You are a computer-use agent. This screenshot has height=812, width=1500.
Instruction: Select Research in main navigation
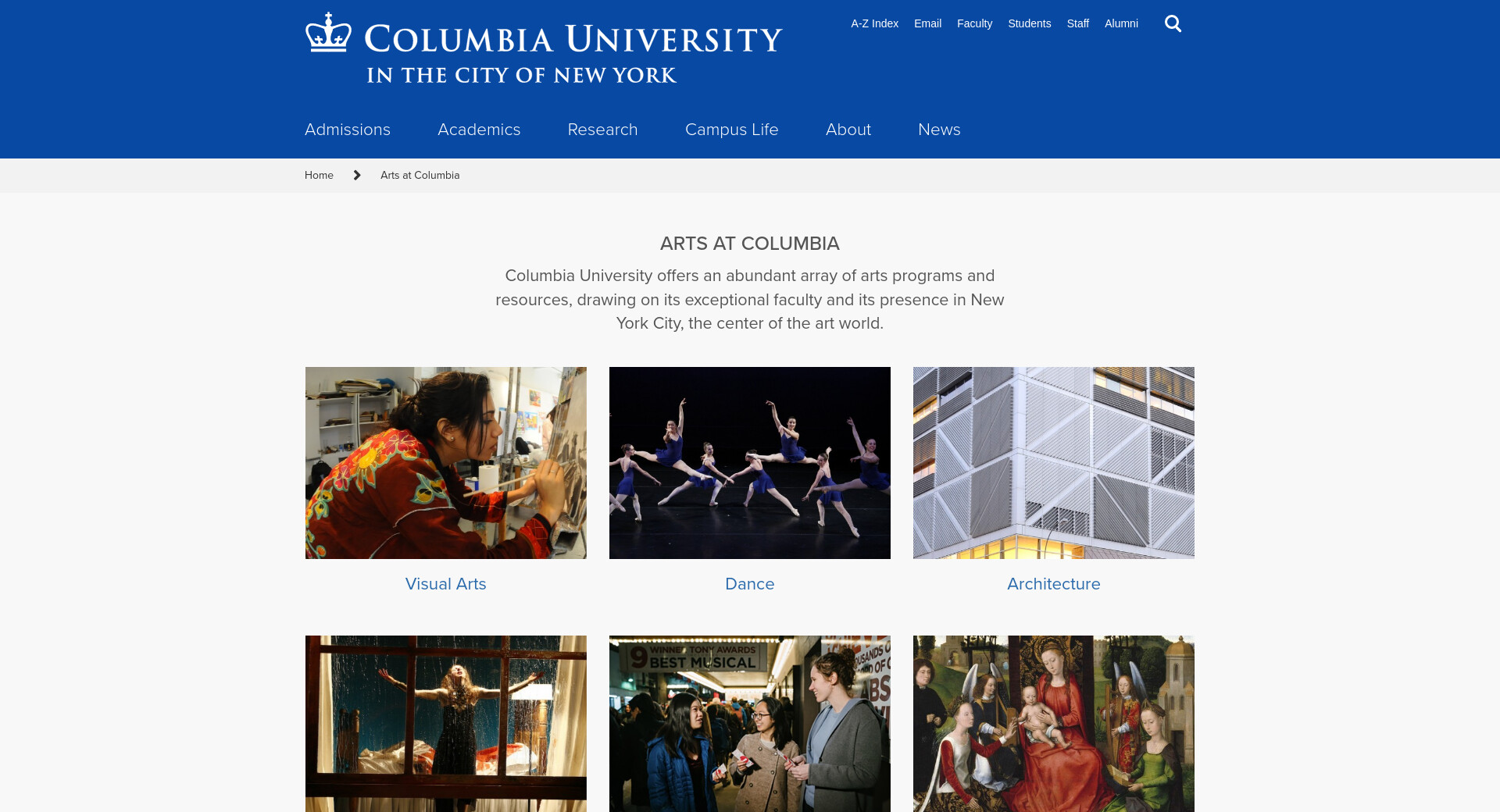click(x=602, y=130)
